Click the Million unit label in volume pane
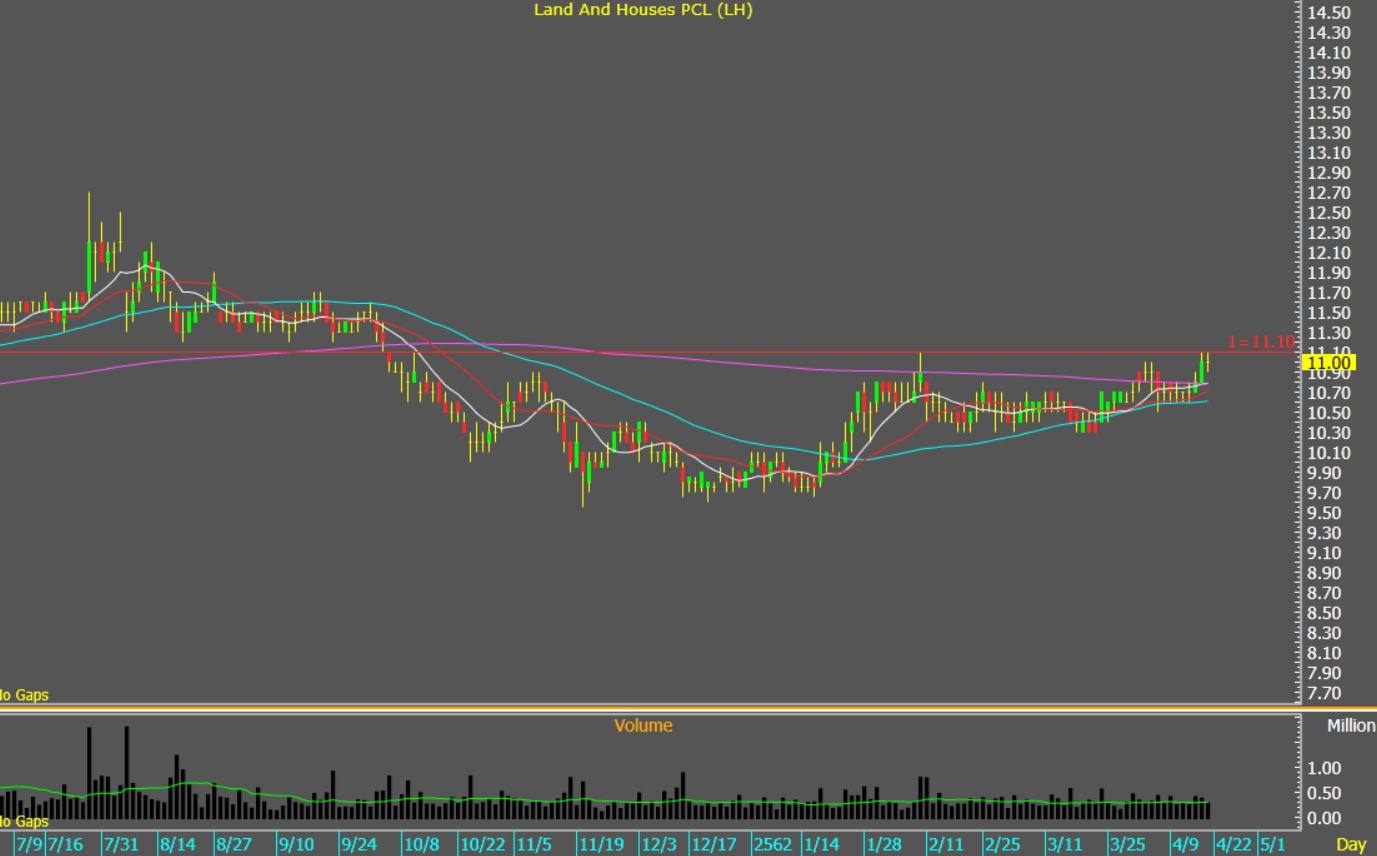1377x856 pixels. 1351,726
